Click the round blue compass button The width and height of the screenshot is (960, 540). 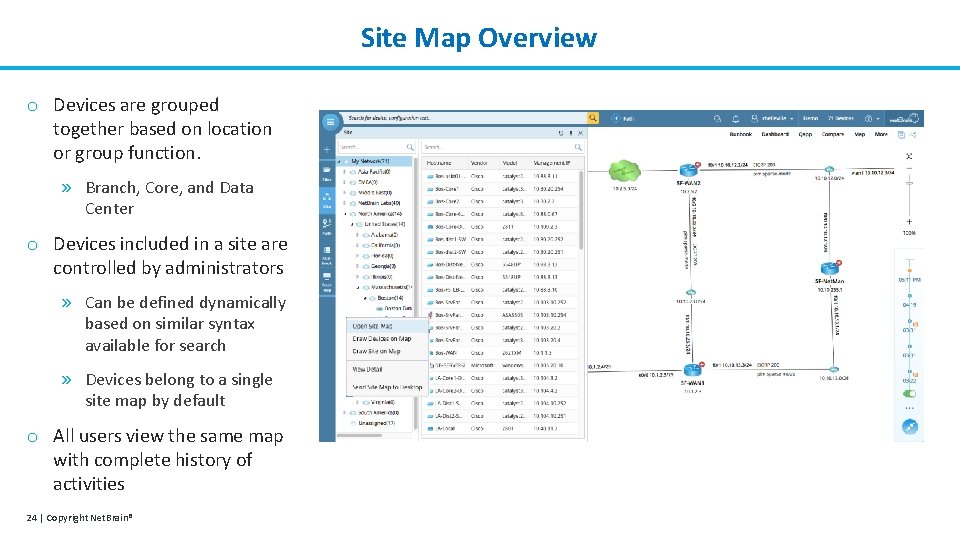coord(910,427)
